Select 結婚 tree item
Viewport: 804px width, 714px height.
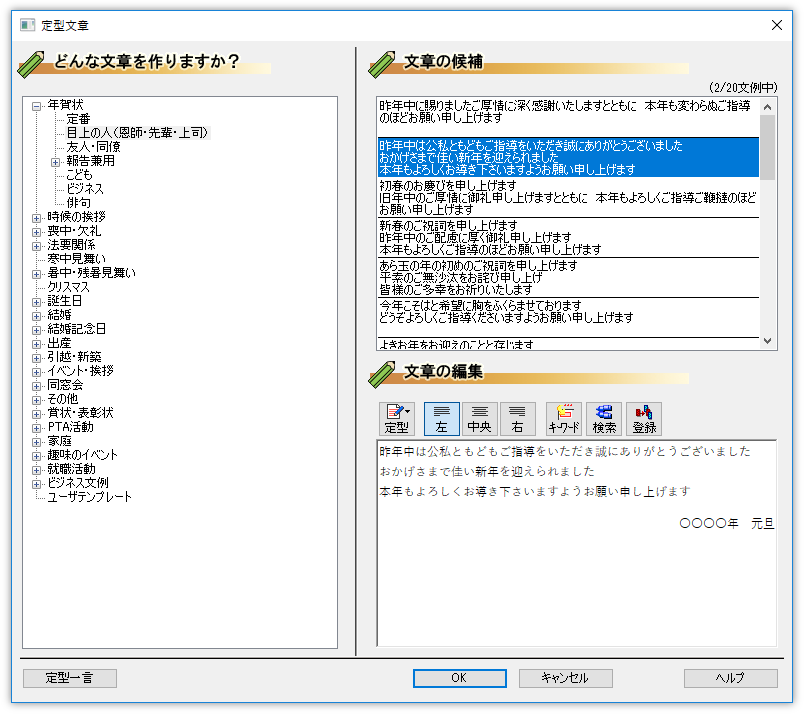click(59, 314)
